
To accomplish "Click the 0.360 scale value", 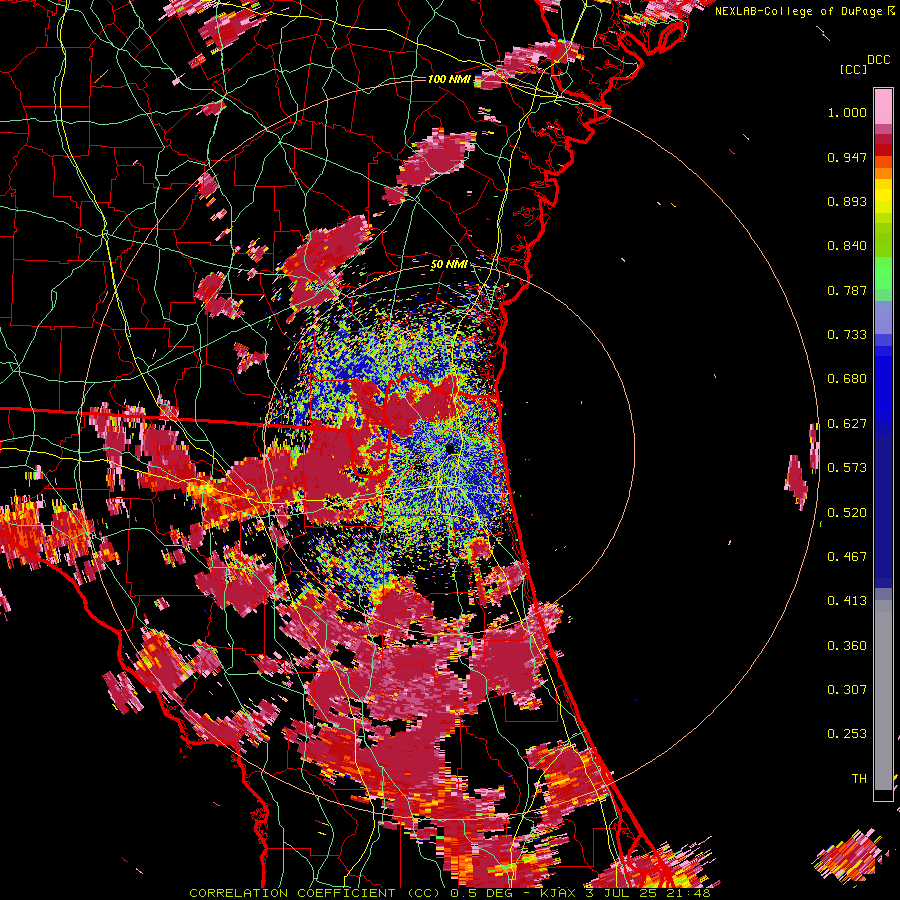I will pyautogui.click(x=847, y=646).
